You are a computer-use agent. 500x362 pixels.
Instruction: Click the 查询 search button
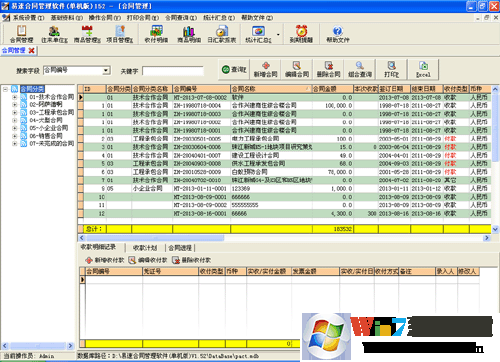pyautogui.click(x=234, y=69)
